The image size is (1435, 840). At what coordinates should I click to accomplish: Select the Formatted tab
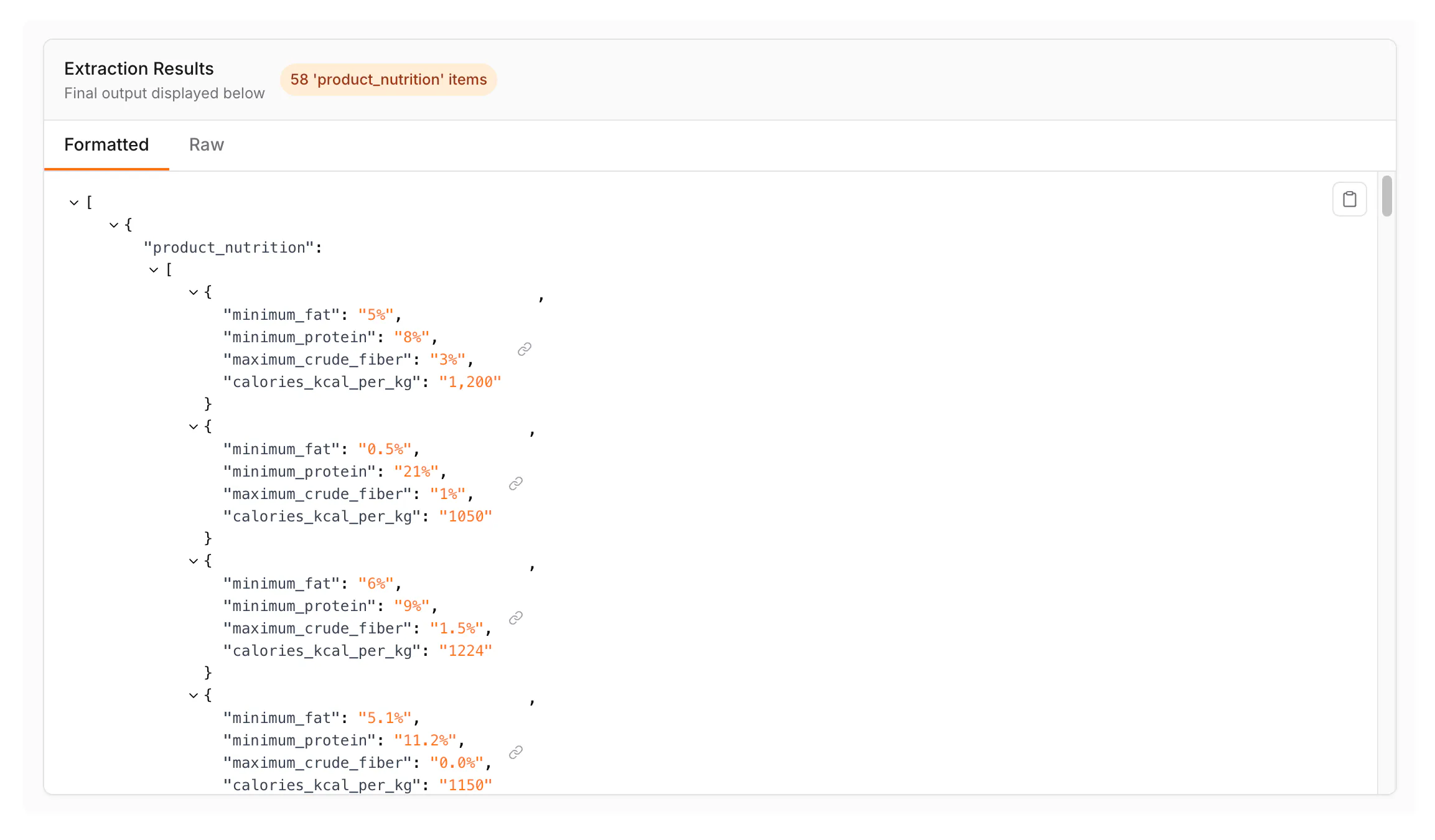(x=106, y=145)
